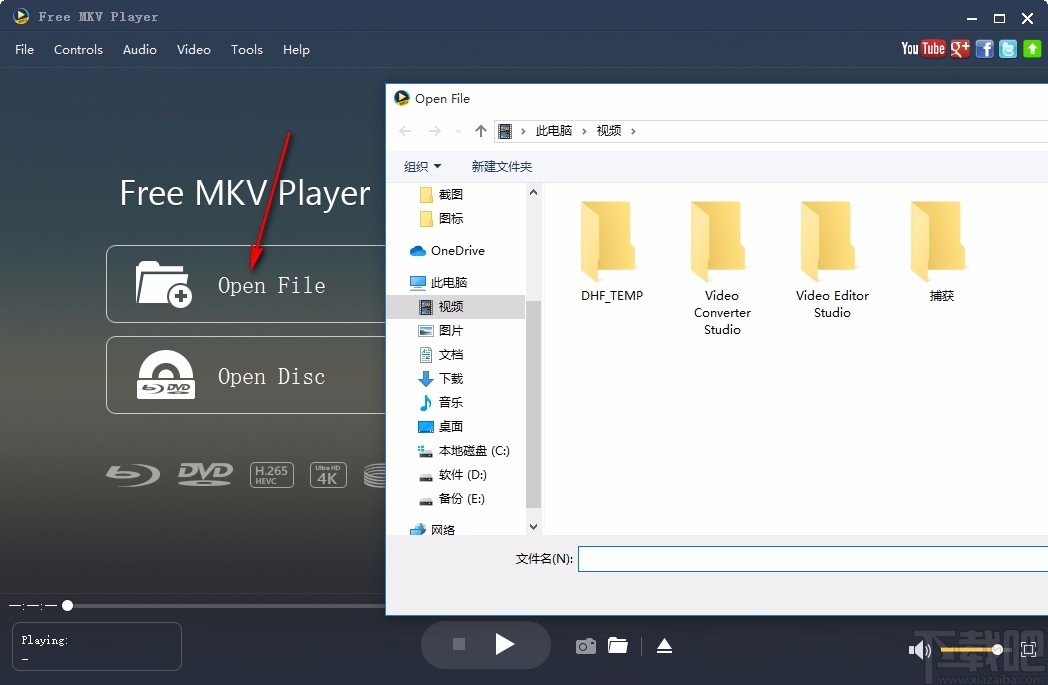
Task: Click the Blu-ray format logo
Action: click(x=133, y=475)
